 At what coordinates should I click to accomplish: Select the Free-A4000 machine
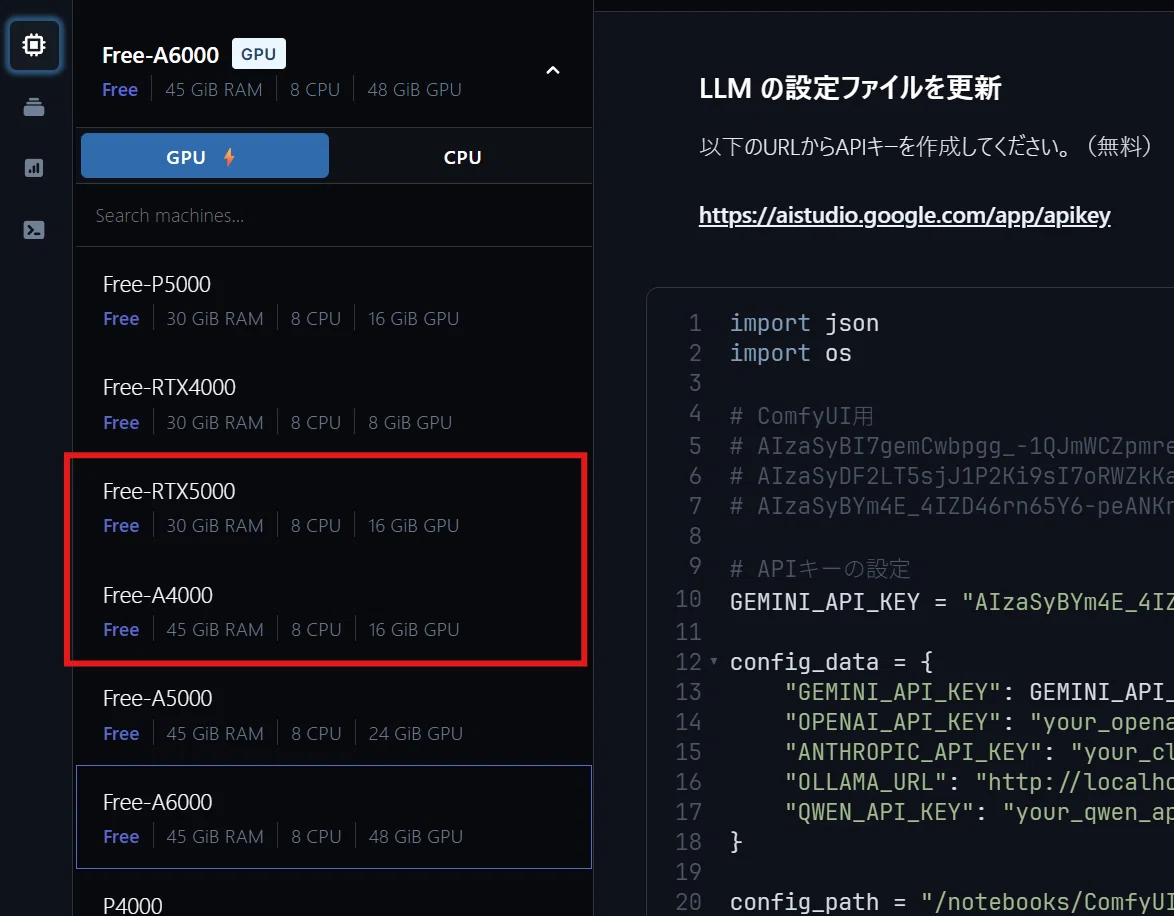[333, 611]
